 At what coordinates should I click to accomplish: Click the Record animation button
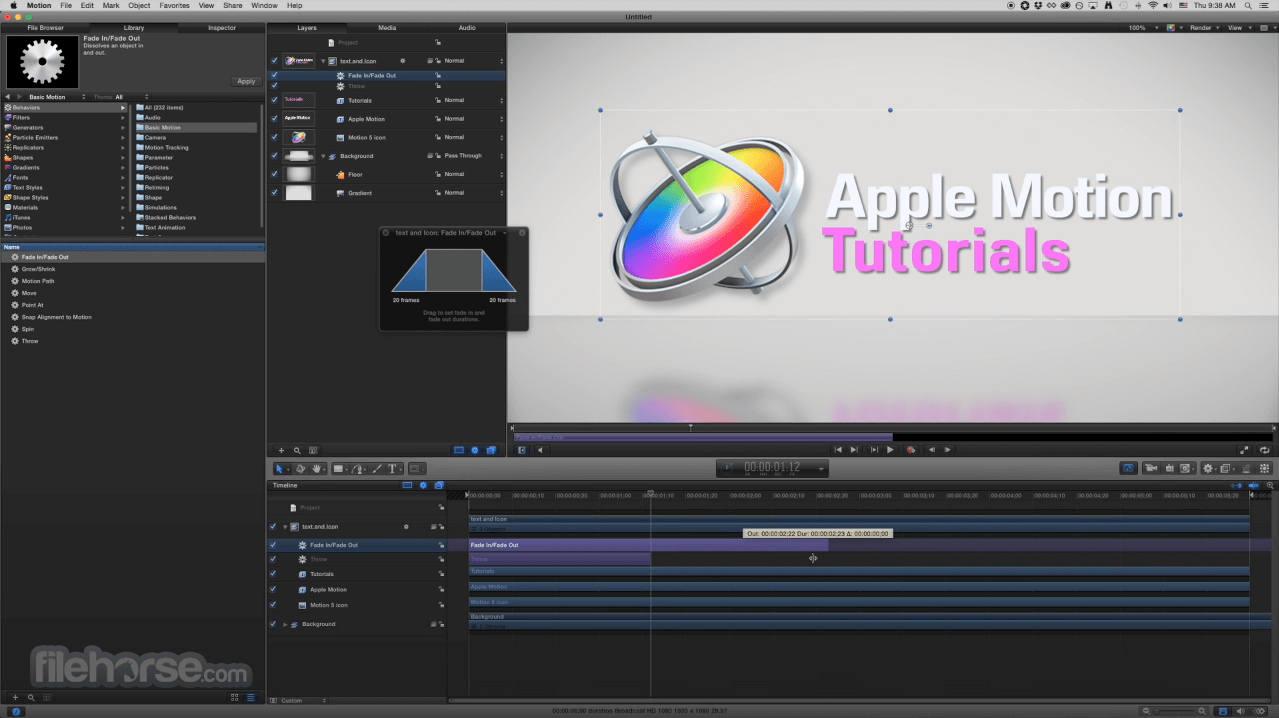tap(911, 450)
